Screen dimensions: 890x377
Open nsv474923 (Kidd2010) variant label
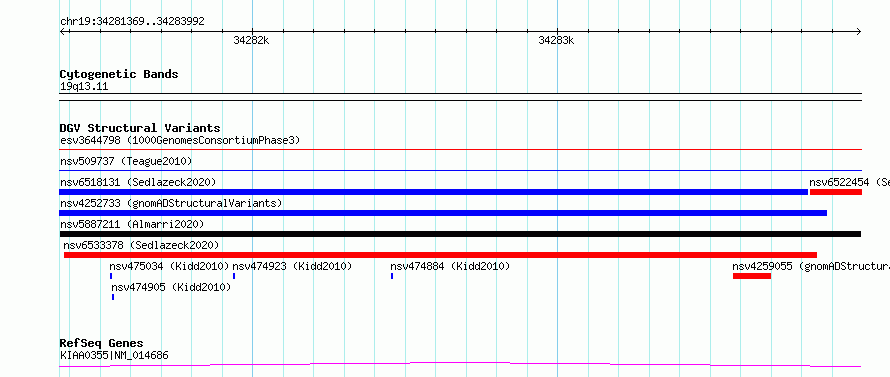[x=292, y=266]
